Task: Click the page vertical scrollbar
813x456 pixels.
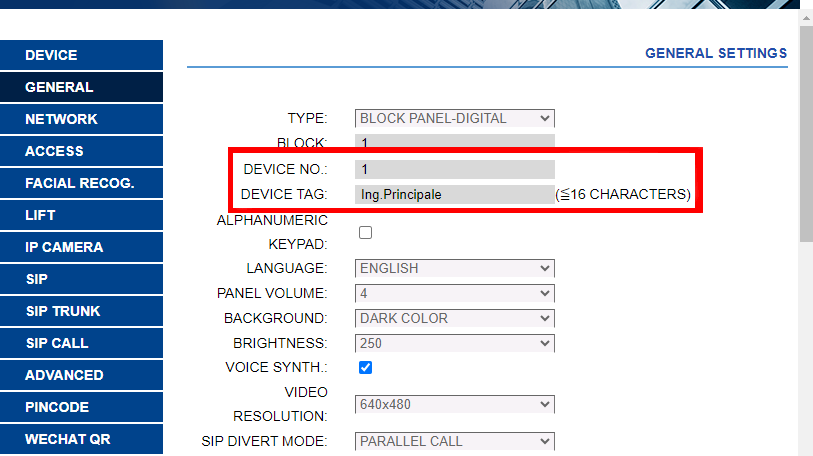Action: (806, 150)
